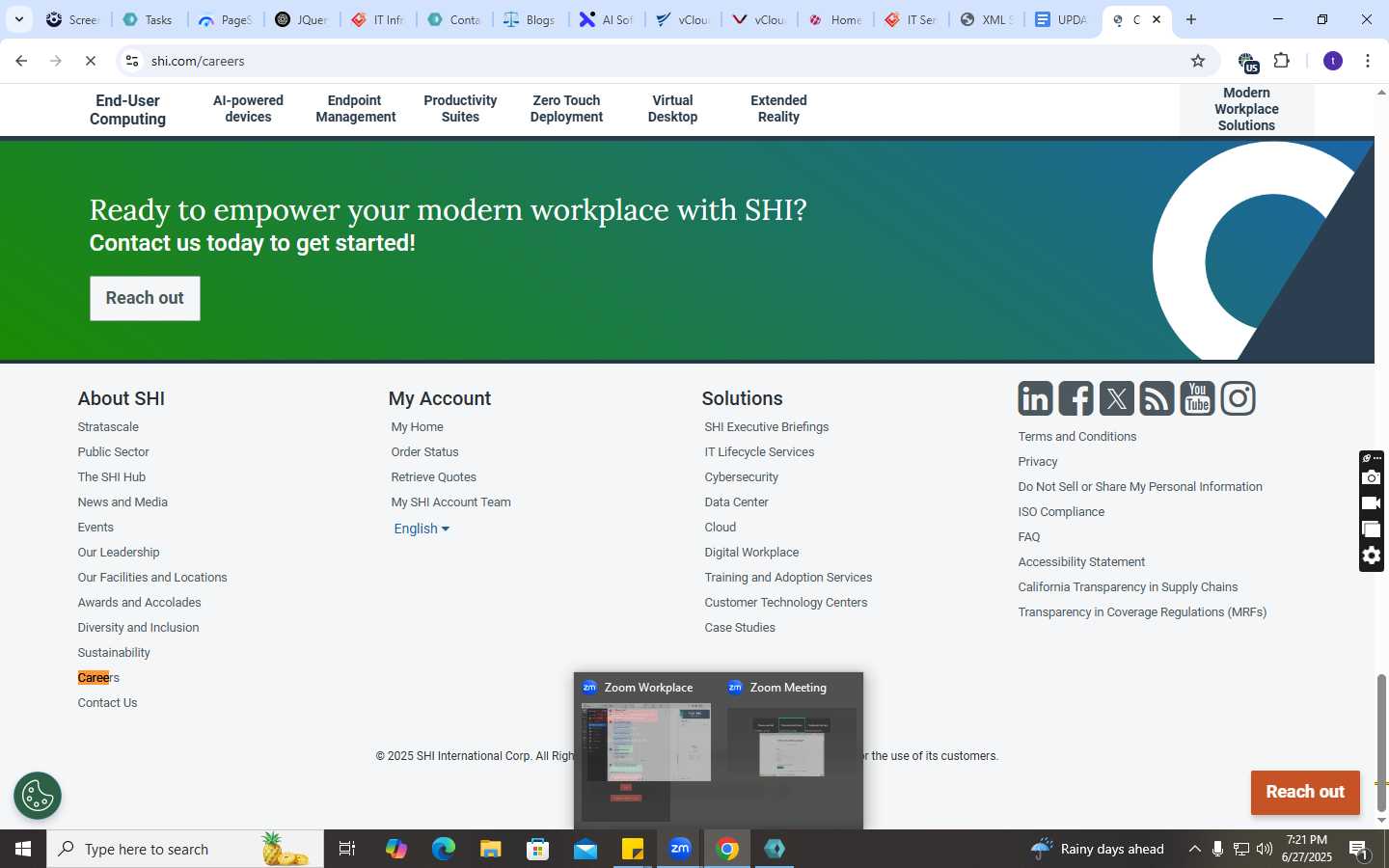Open SHI X (Twitter) icon
Image resolution: width=1389 pixels, height=868 pixels.
pos(1116,398)
